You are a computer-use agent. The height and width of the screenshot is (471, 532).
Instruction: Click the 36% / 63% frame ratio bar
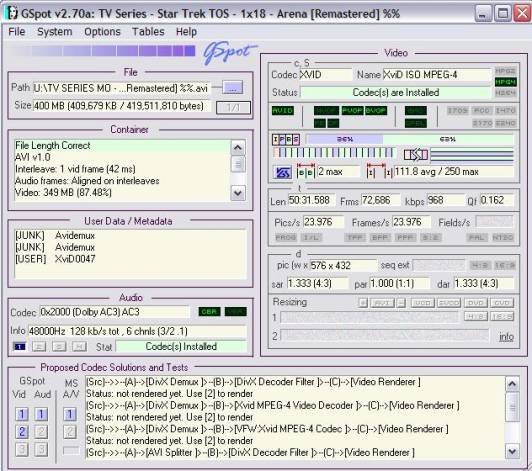tap(410, 139)
